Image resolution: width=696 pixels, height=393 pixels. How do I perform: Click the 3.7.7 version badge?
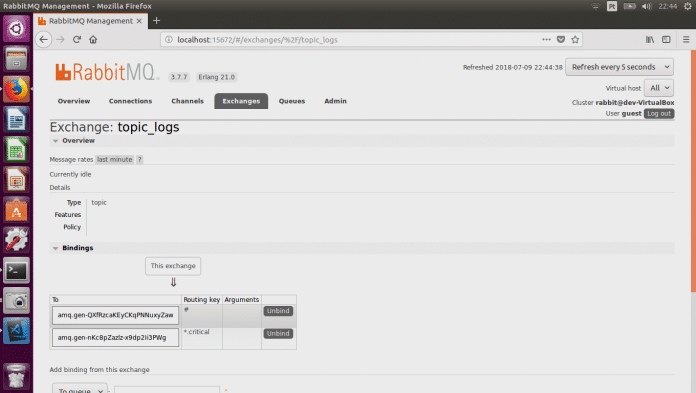click(179, 77)
